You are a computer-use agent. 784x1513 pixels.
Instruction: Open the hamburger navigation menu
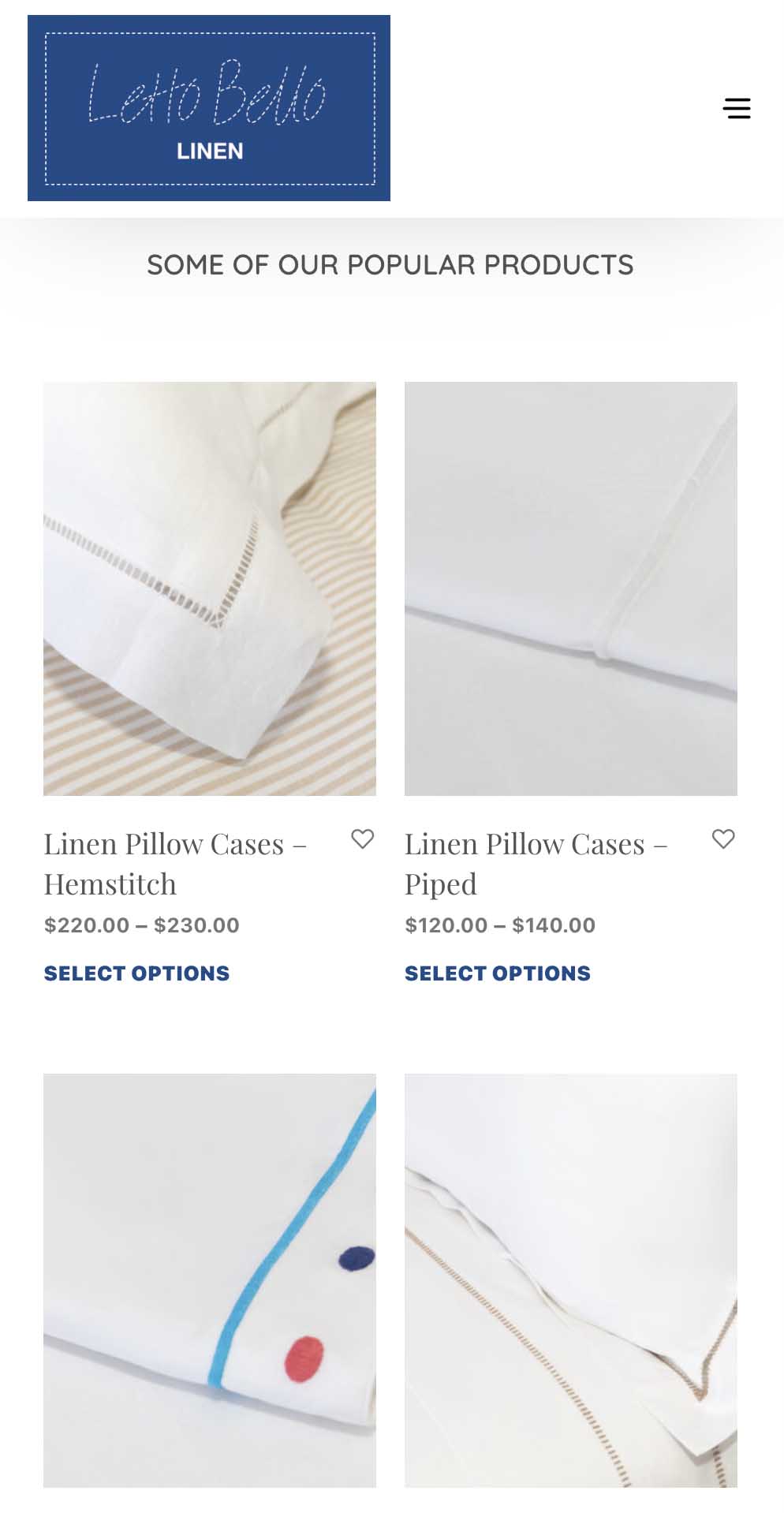[737, 108]
